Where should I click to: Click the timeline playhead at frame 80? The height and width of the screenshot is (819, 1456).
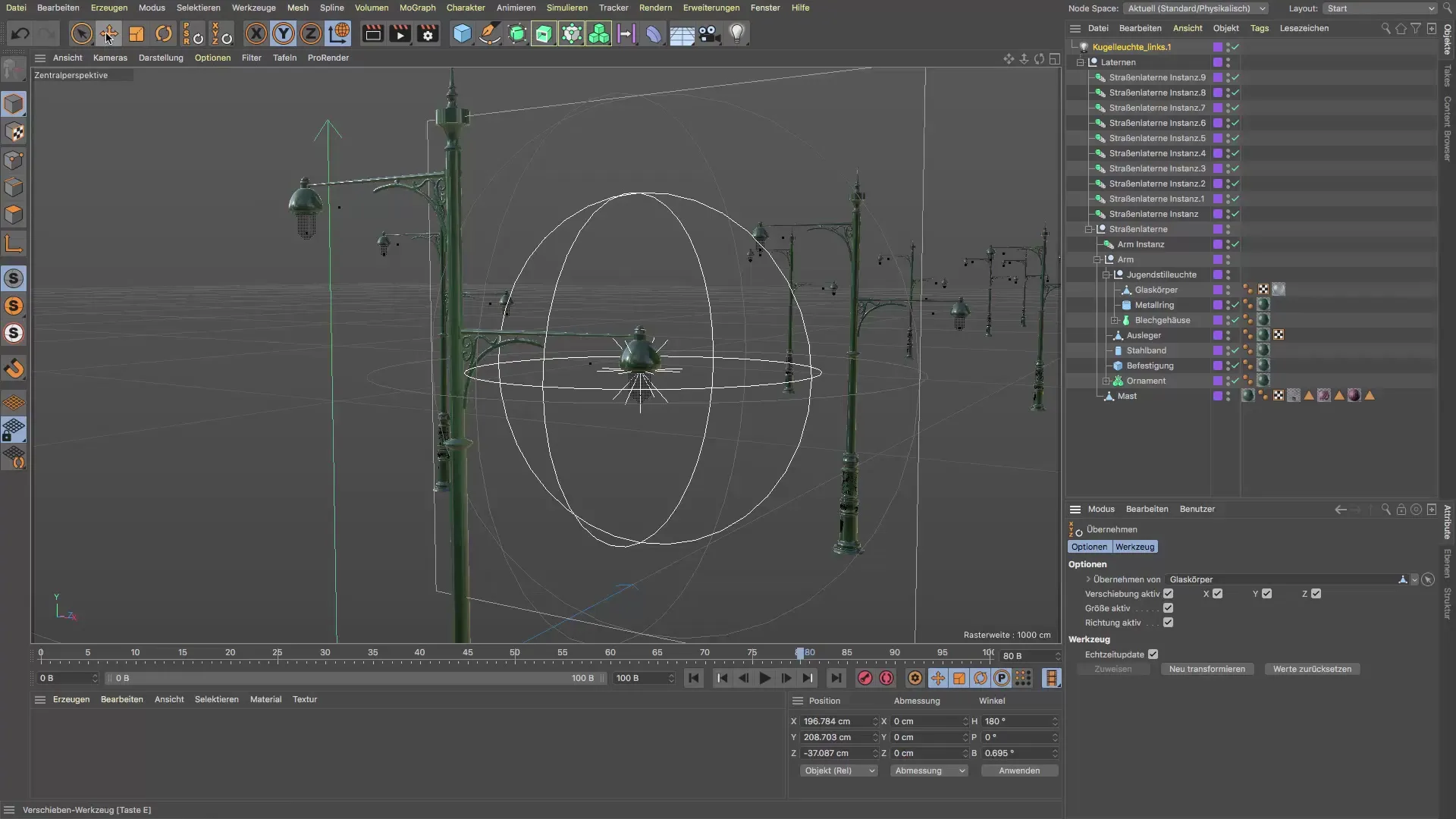point(800,653)
